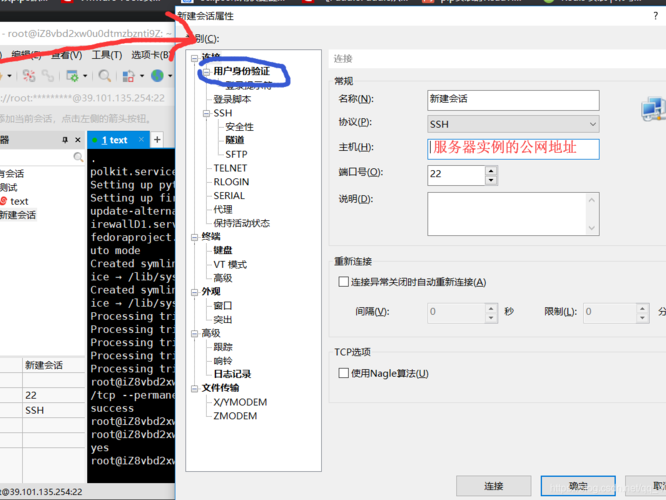Enable auto reconnect on abnormal close checkbox
666x500 pixels.
coord(343,282)
